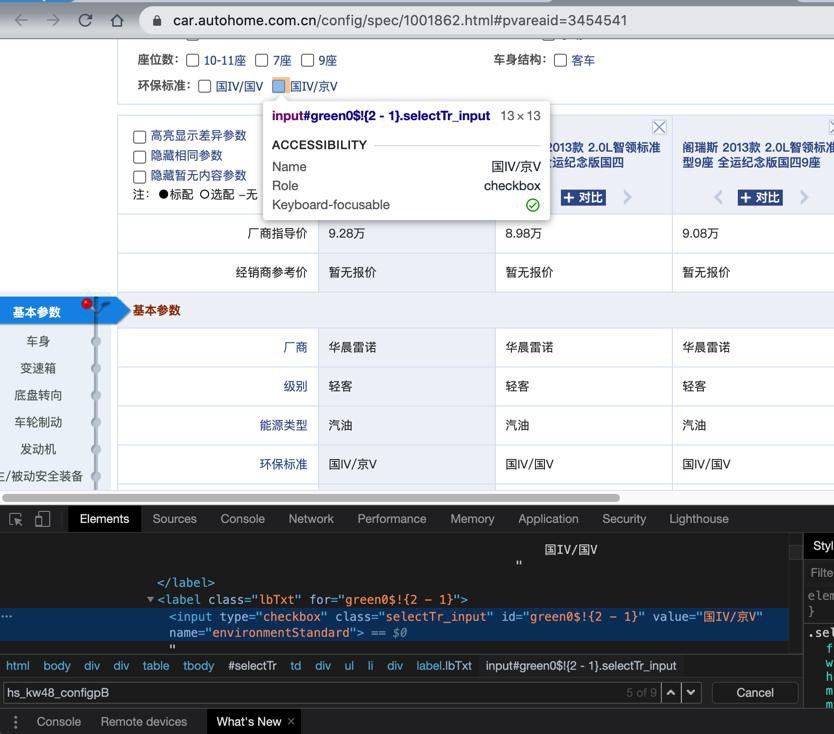Close the What's New drawer tab

(291, 721)
